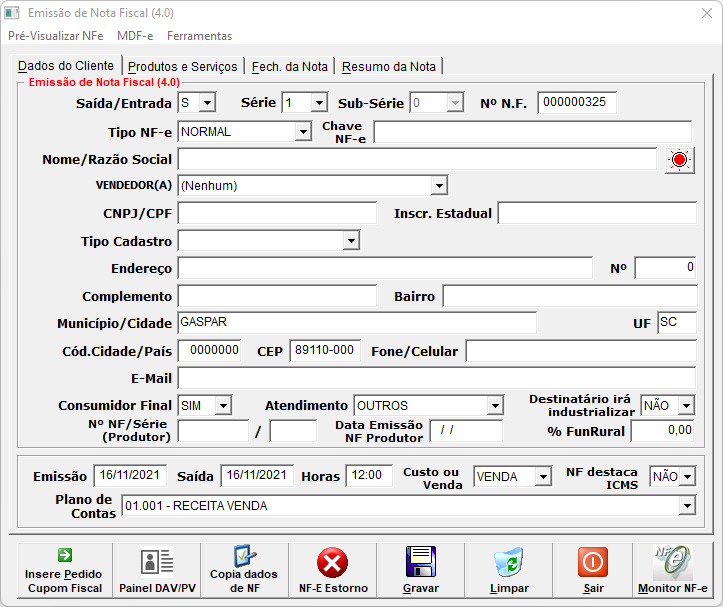Open the NF destaca ICMS dropdown
The image size is (723, 607).
click(x=686, y=477)
